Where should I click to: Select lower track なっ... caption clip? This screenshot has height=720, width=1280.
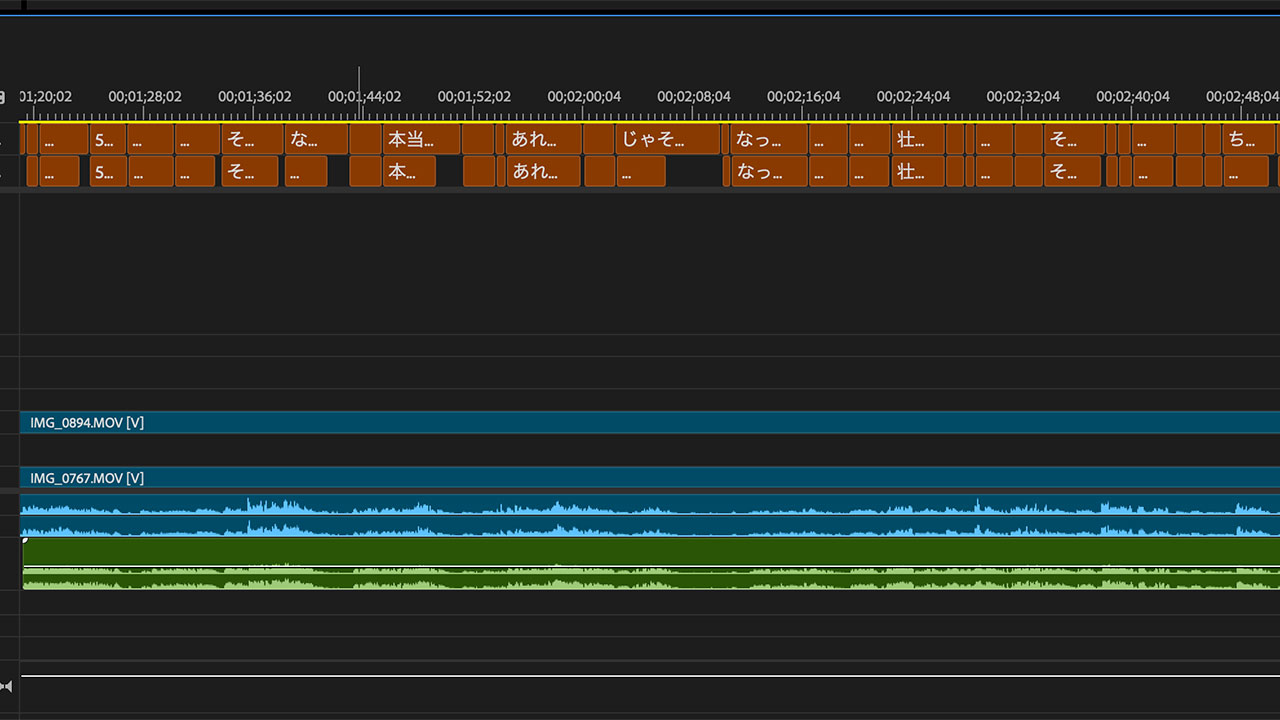point(768,171)
